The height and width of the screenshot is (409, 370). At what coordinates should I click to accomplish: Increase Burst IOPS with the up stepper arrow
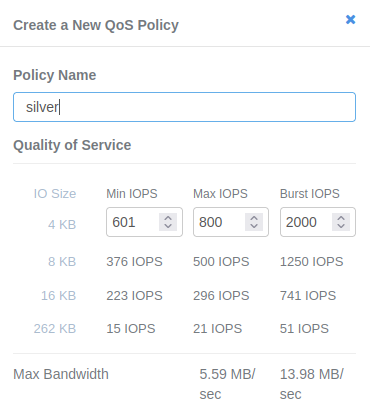click(341, 218)
